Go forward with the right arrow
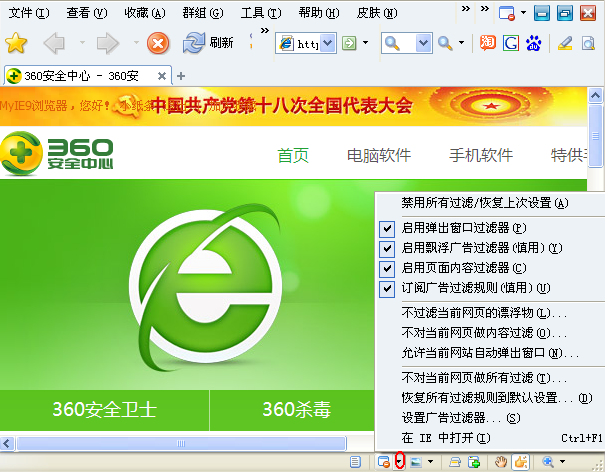 click(x=108, y=43)
